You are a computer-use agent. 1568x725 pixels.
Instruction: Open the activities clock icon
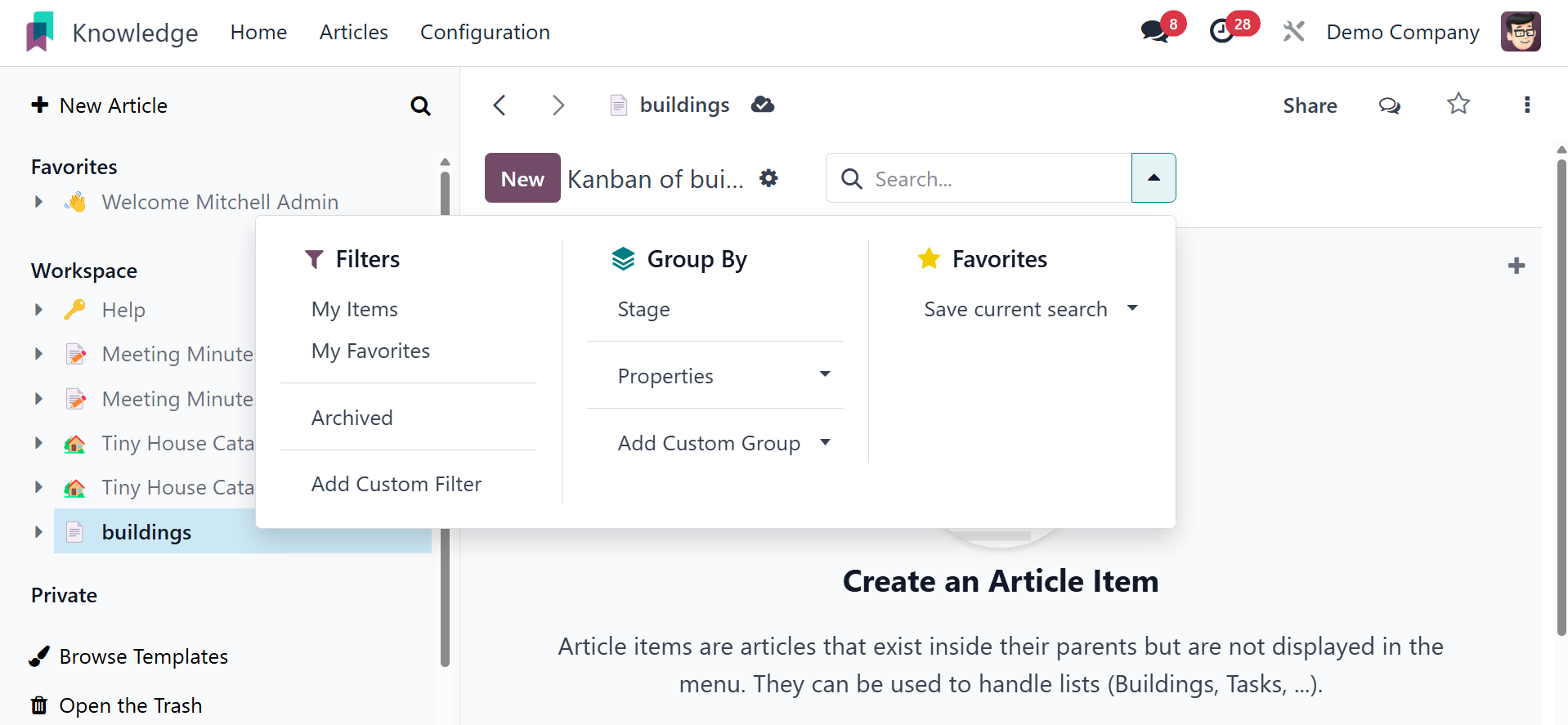[1222, 32]
